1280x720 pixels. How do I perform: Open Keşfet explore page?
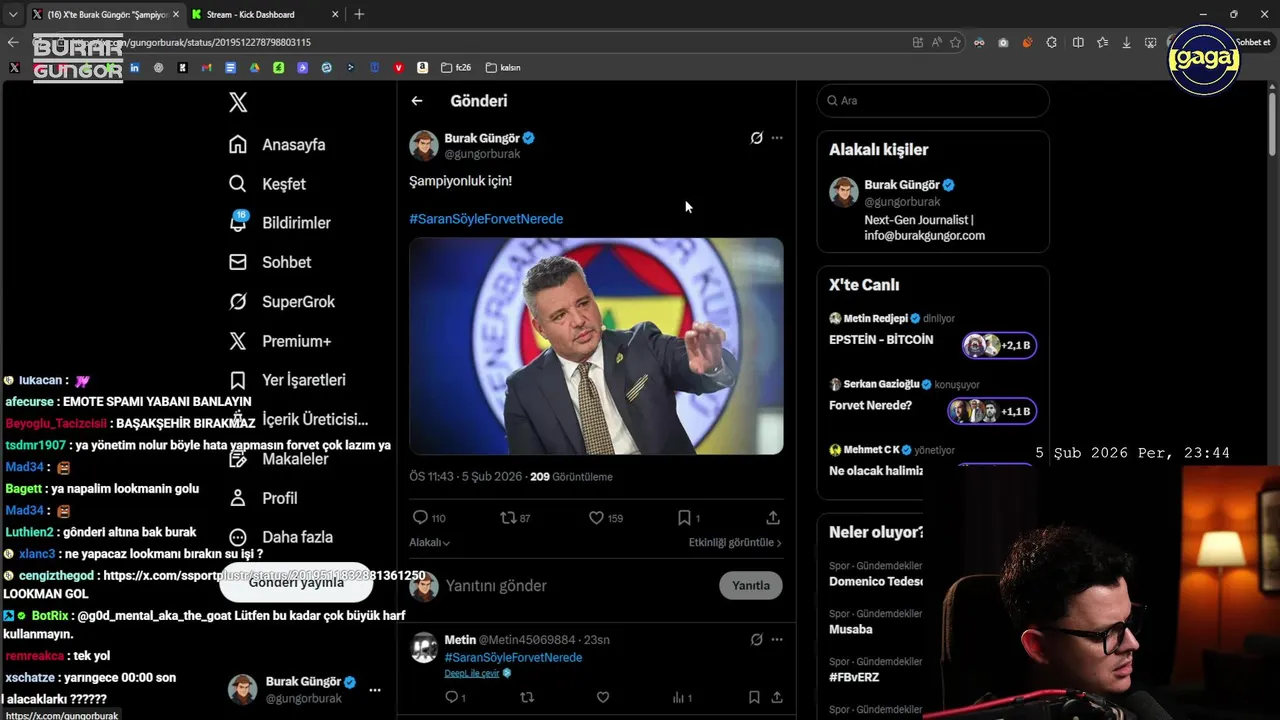pos(267,184)
